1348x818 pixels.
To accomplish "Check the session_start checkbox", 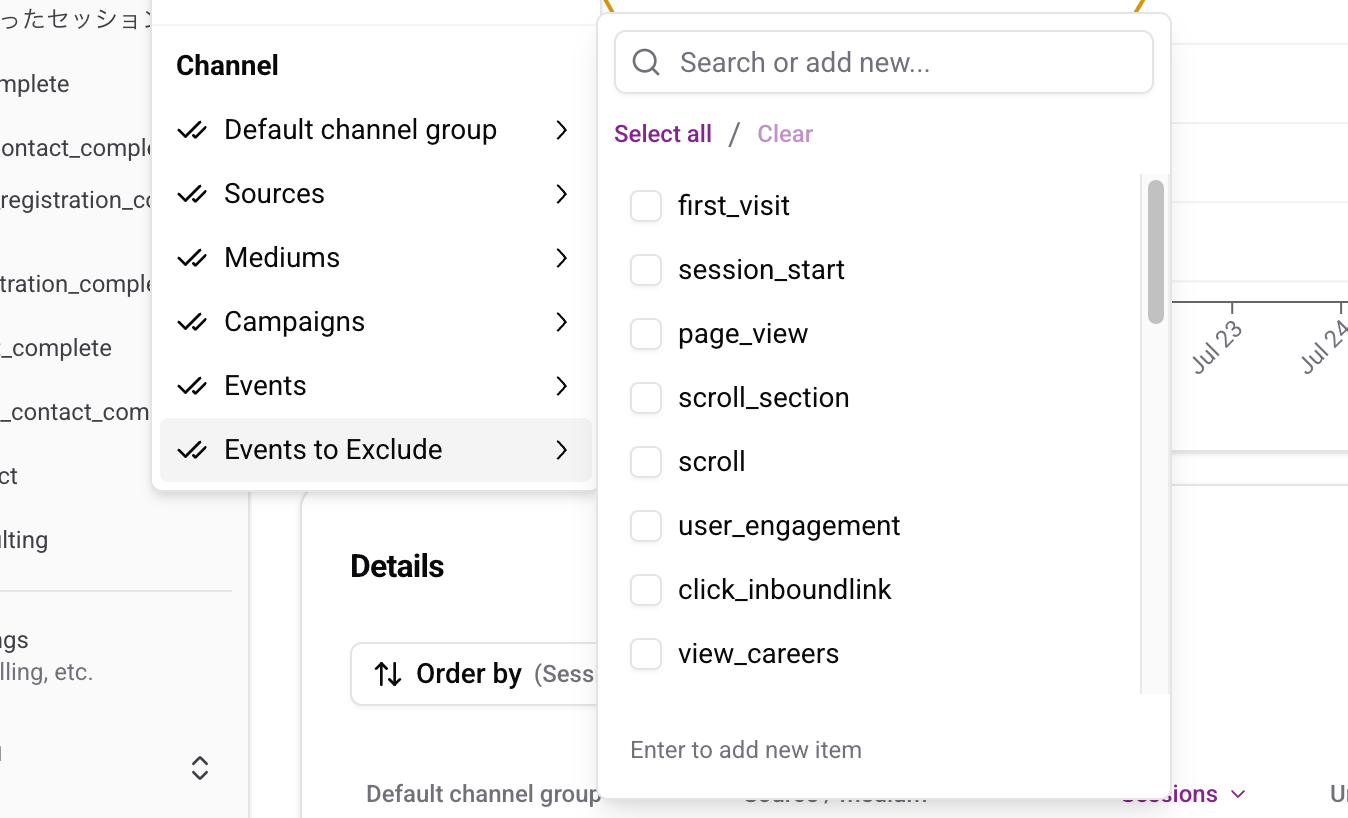I will pyautogui.click(x=646, y=270).
